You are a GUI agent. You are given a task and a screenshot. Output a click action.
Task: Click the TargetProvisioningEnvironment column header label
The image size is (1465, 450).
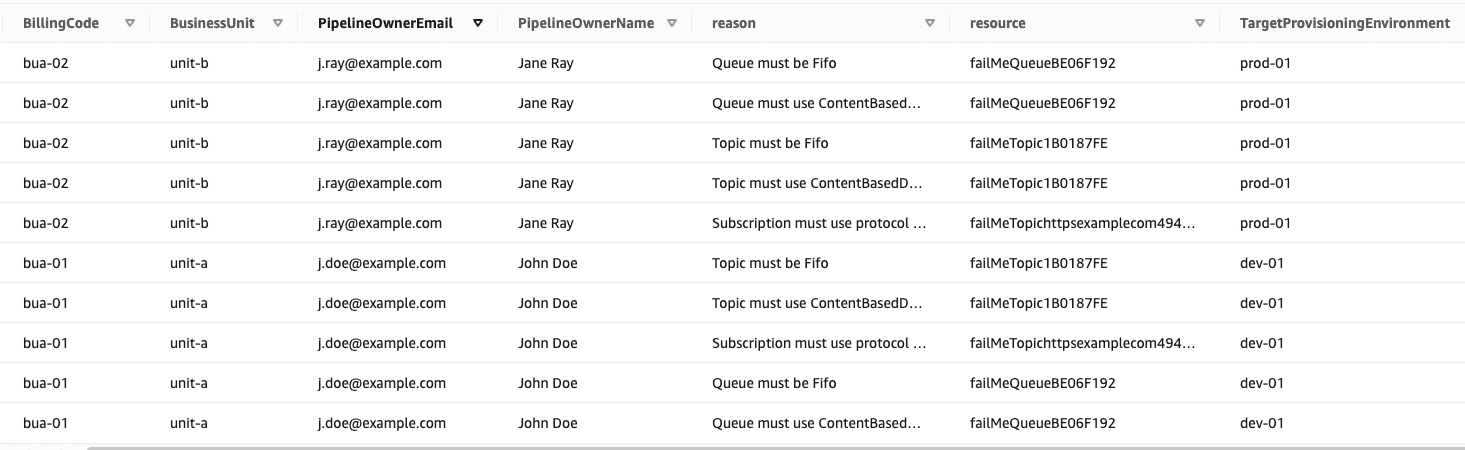point(1344,23)
